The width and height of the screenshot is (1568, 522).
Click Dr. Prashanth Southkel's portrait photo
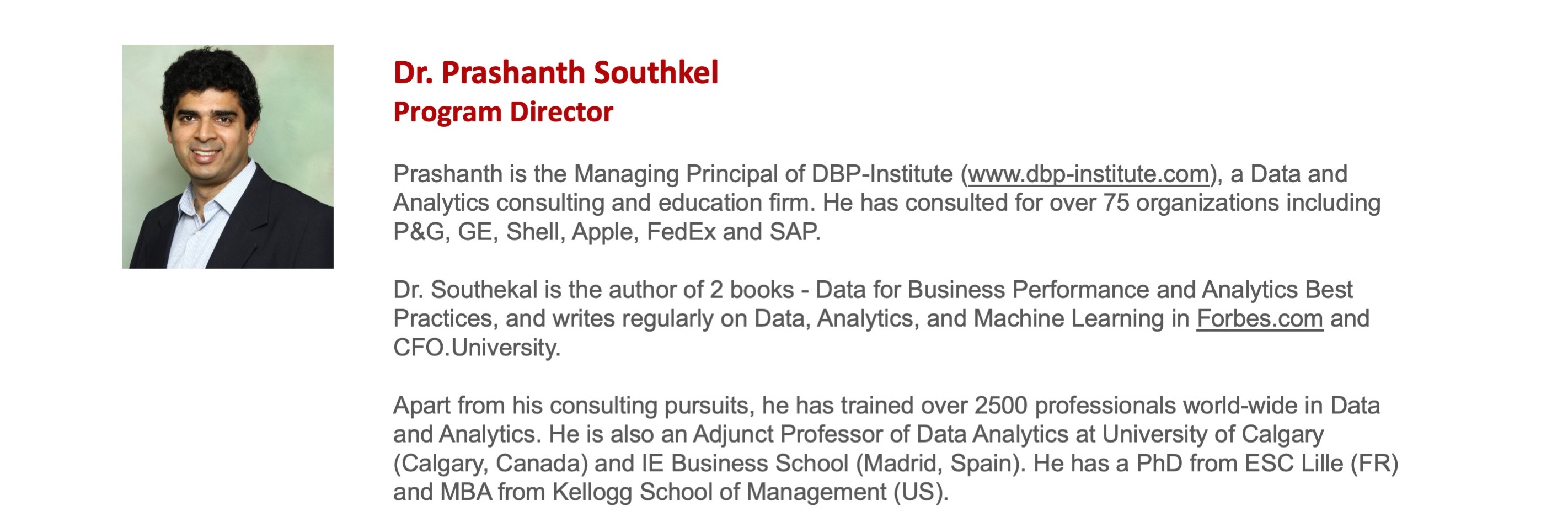[228, 157]
